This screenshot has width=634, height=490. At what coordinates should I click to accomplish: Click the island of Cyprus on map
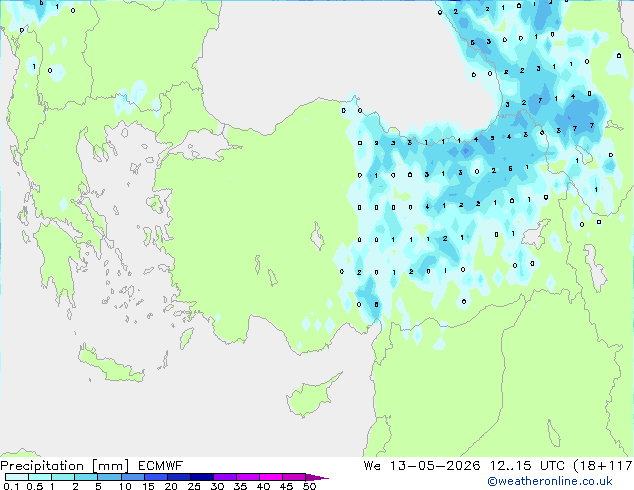[309, 397]
